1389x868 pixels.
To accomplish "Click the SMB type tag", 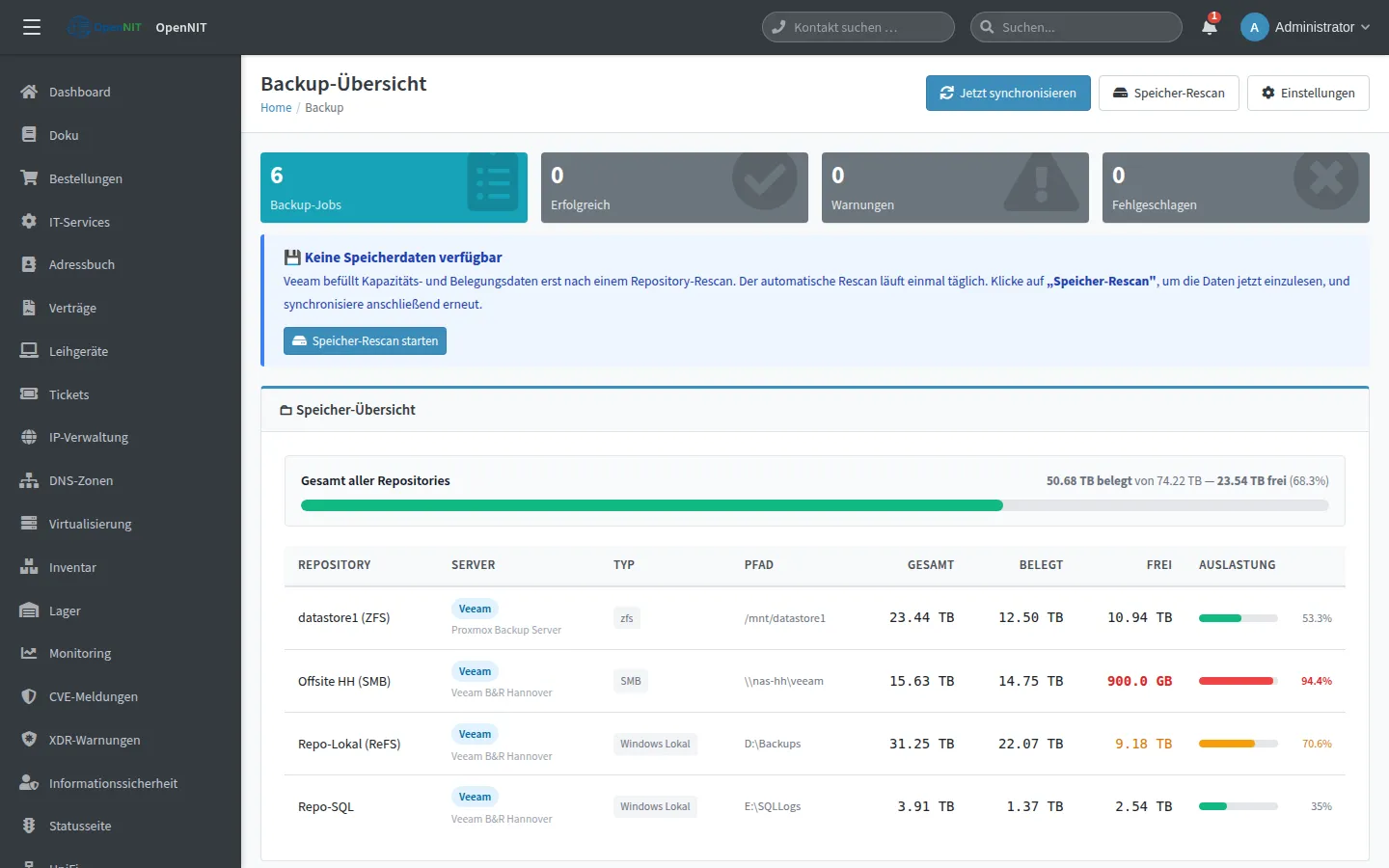I will (x=631, y=681).
